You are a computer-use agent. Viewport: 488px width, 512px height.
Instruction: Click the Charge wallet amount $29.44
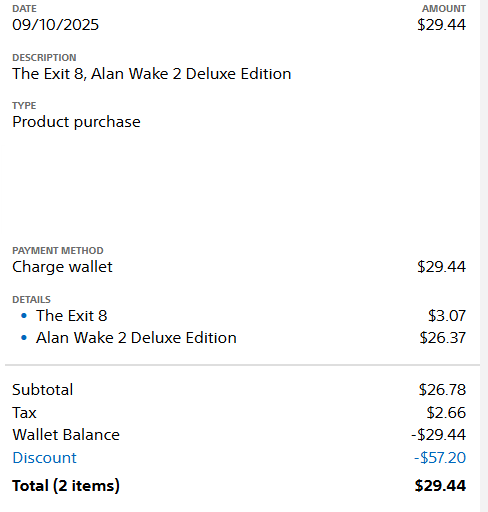pos(441,267)
